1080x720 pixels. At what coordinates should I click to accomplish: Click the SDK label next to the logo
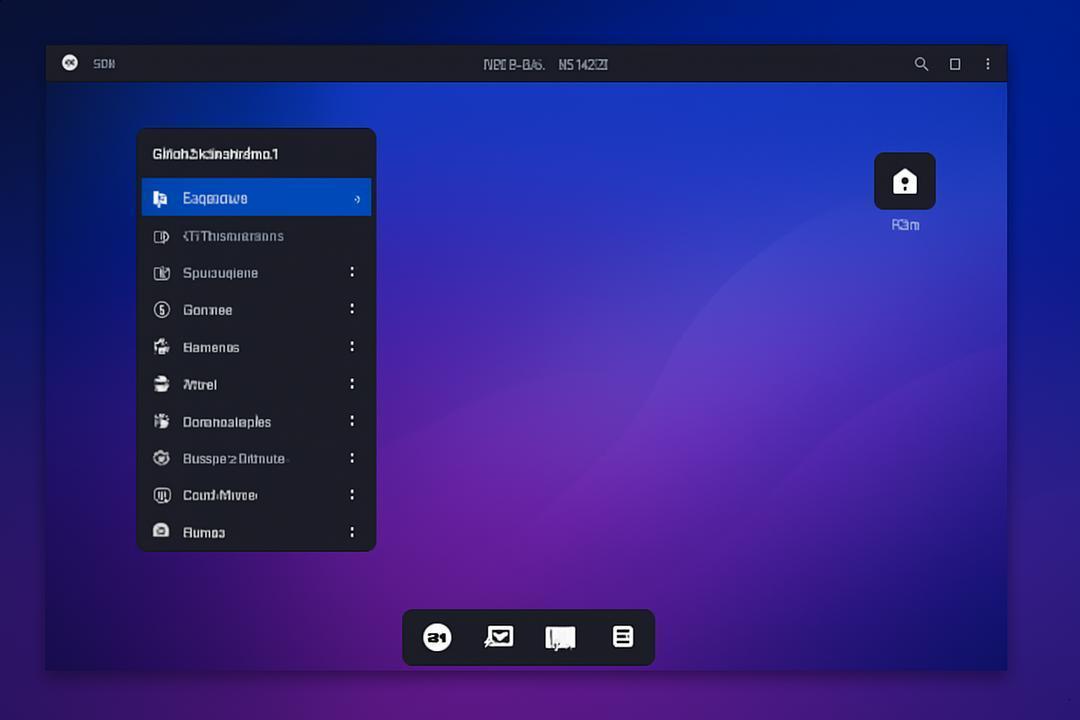click(104, 64)
